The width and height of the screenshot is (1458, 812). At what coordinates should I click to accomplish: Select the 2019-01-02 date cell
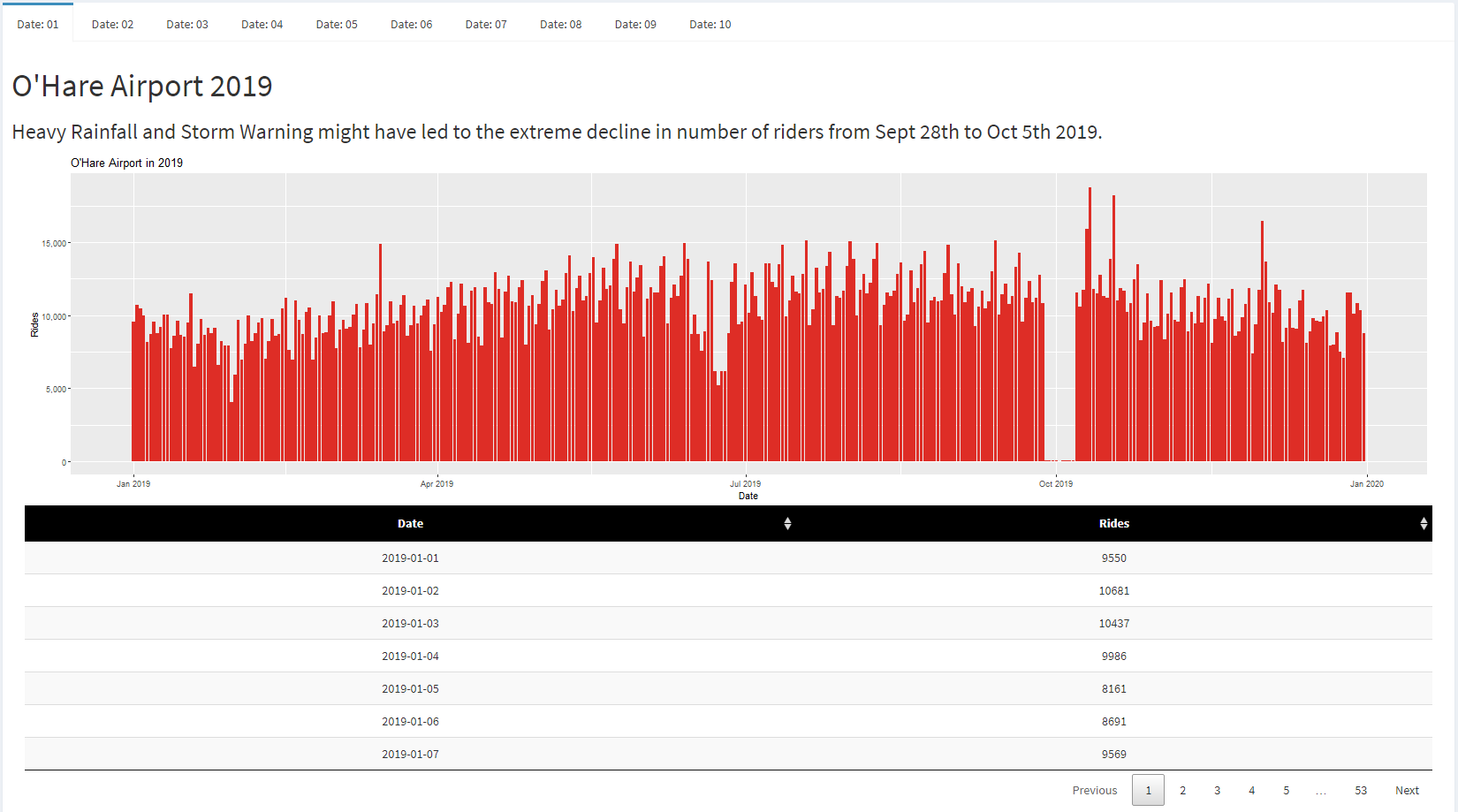tap(410, 591)
